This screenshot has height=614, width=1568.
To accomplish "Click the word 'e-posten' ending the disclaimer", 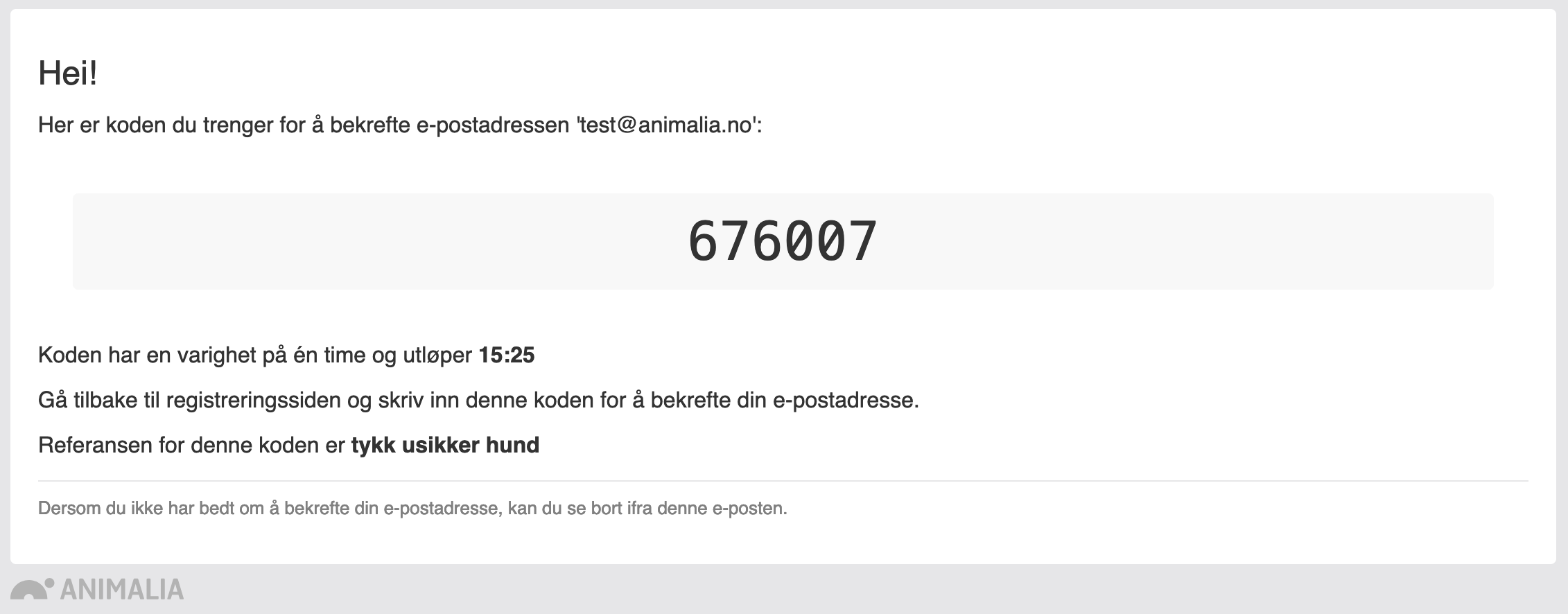I will (749, 509).
